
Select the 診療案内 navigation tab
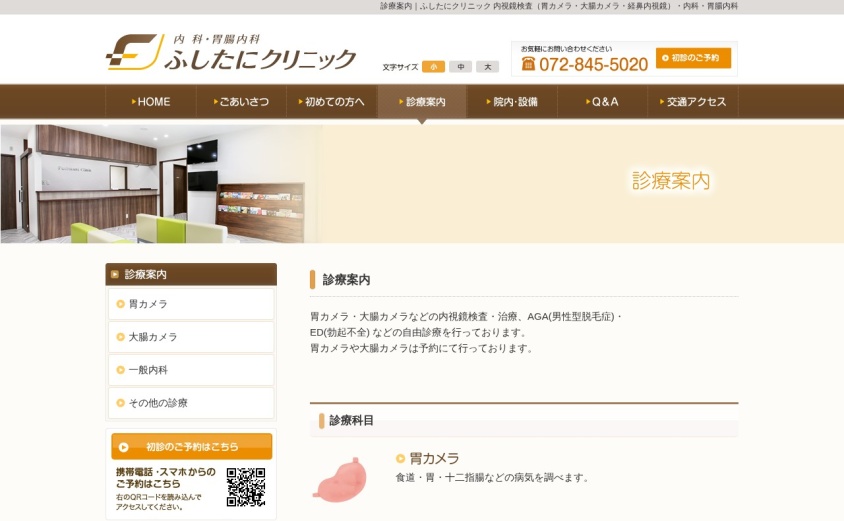click(x=422, y=102)
